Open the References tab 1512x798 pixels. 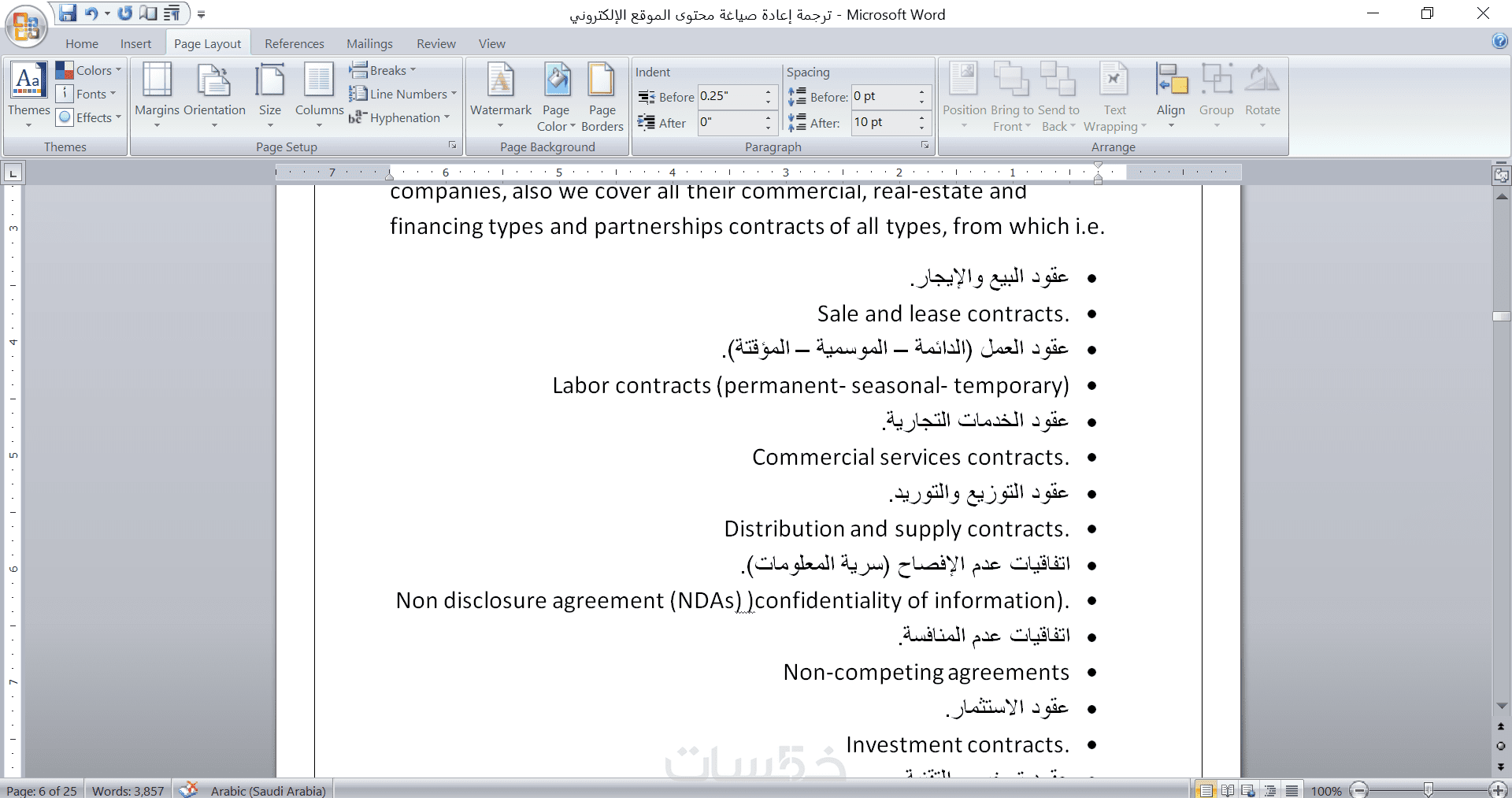[x=295, y=43]
